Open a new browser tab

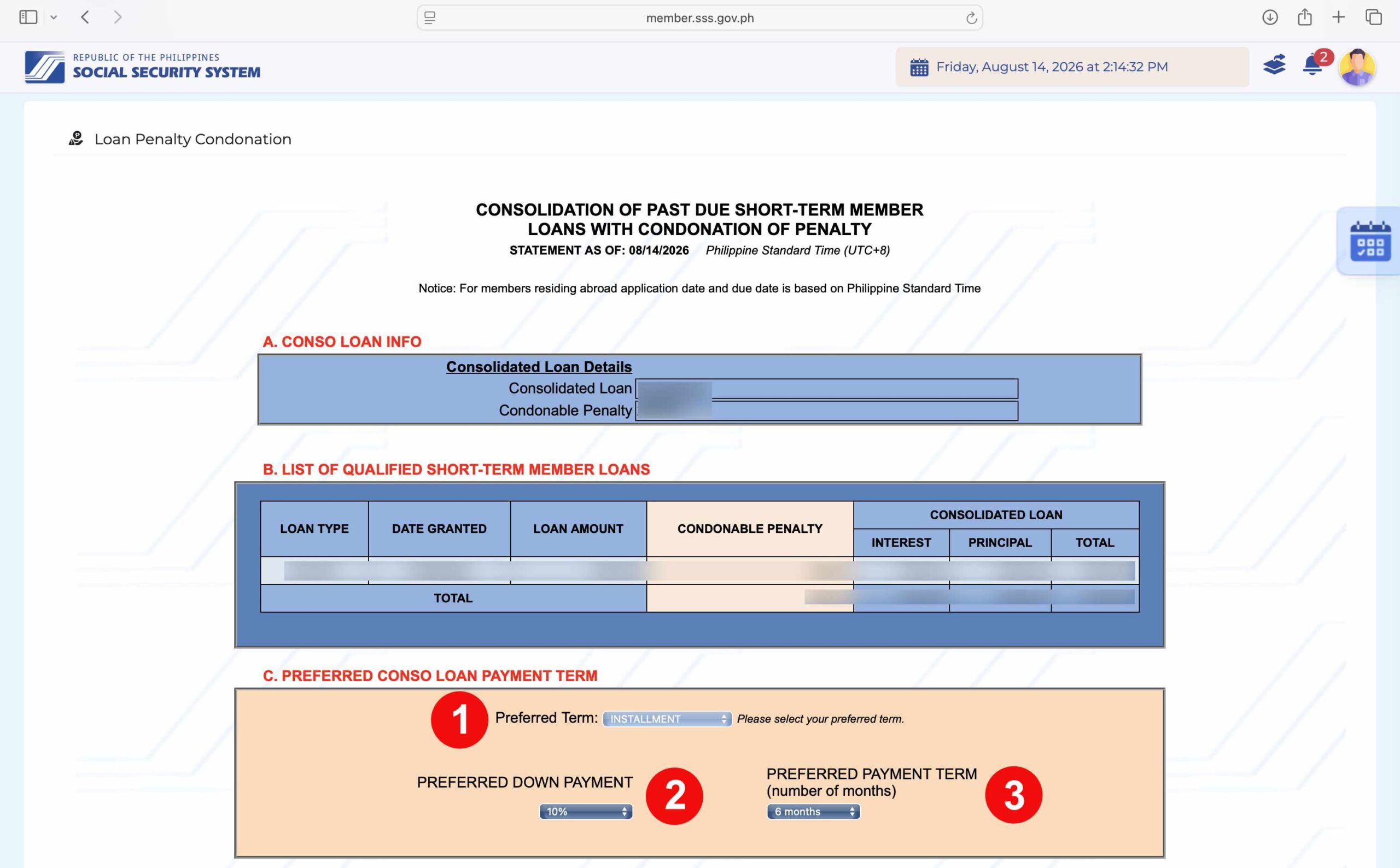click(1339, 17)
